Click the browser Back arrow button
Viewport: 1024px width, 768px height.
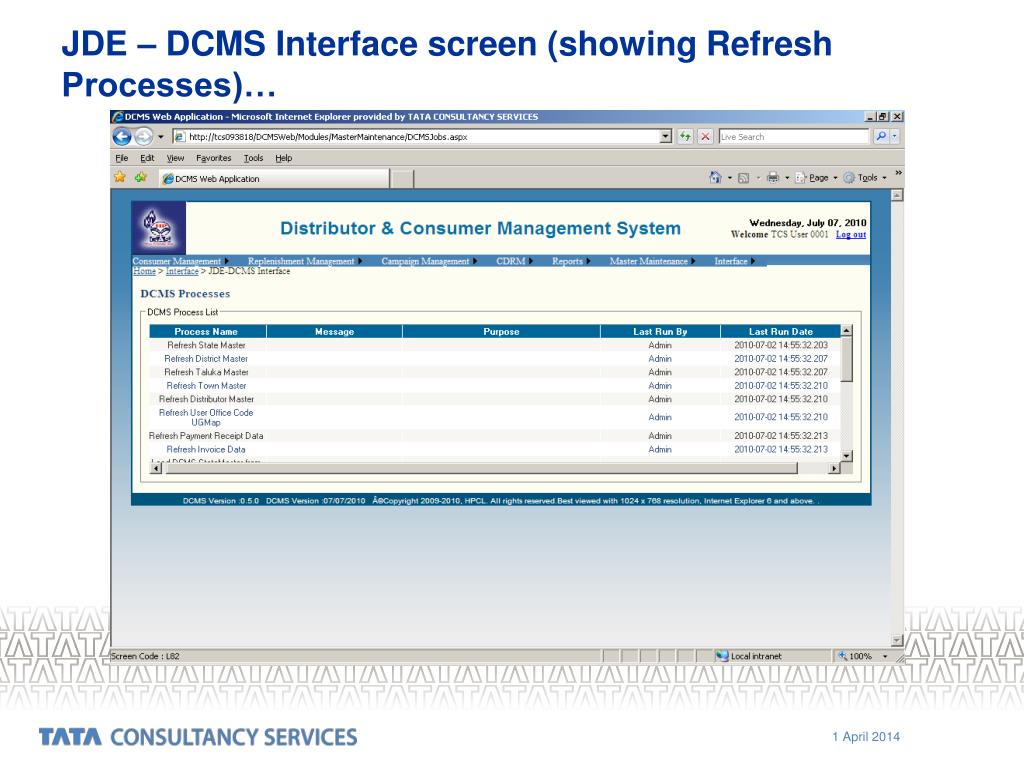tap(122, 136)
